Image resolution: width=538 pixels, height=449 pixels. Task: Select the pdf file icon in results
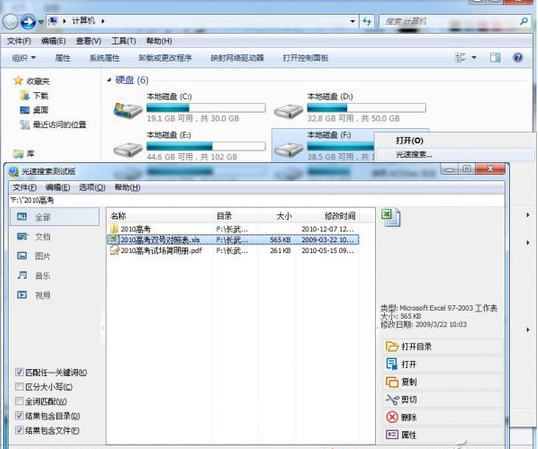pyautogui.click(x=114, y=250)
